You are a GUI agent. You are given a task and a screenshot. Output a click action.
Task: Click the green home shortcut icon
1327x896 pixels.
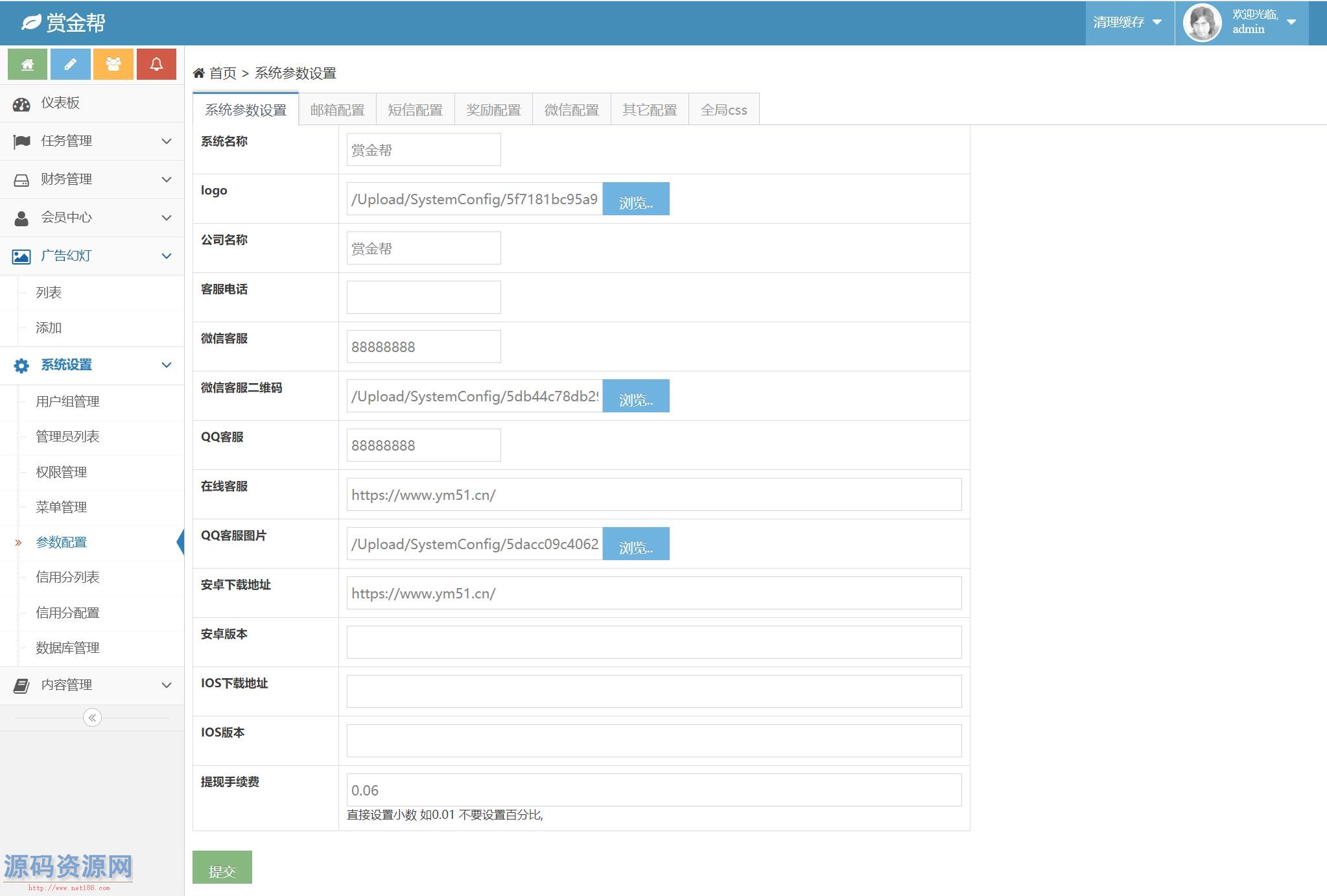27,64
